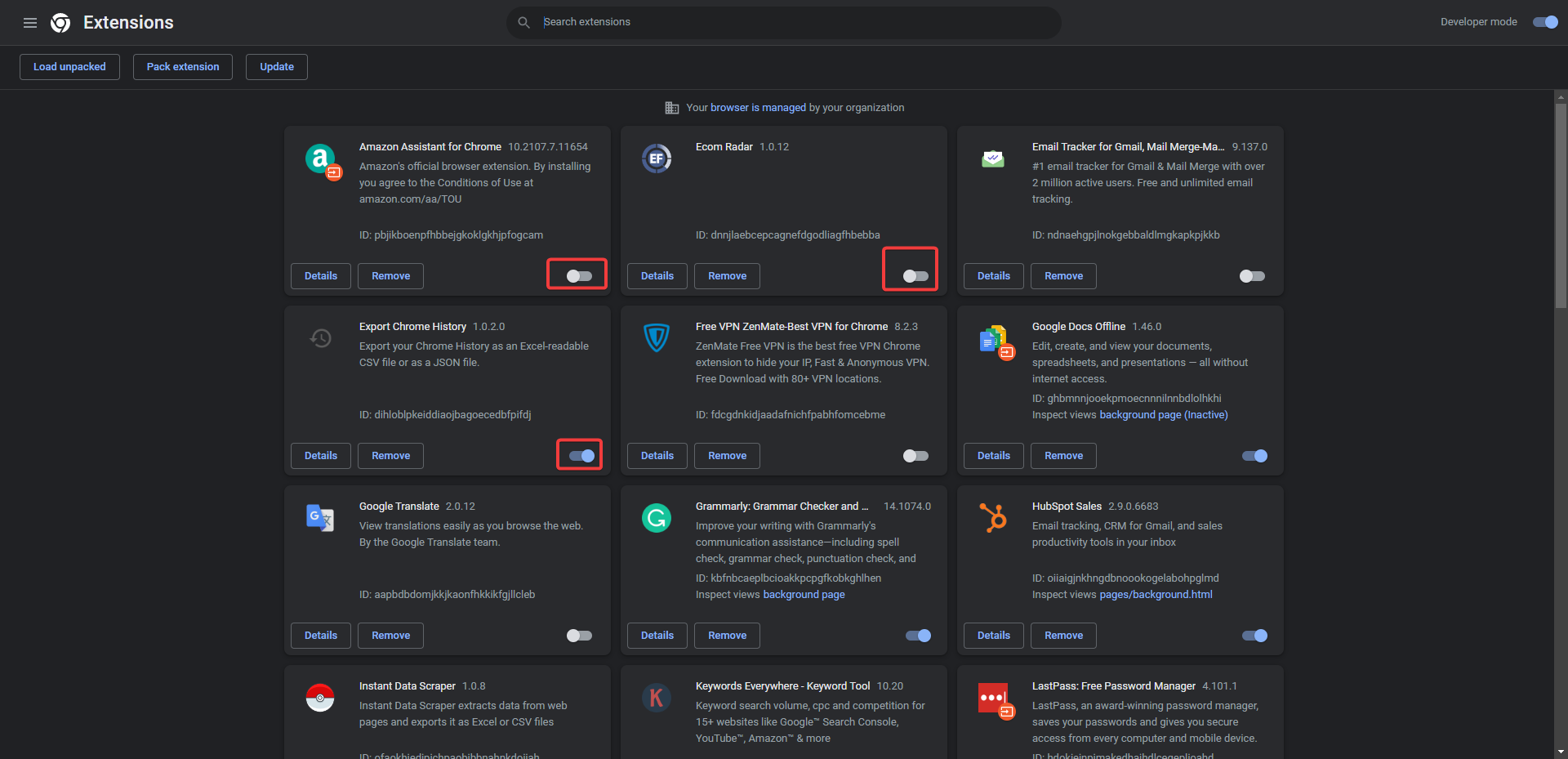The height and width of the screenshot is (759, 1568).
Task: Open Details for Google Docs Offline
Action: 994,456
